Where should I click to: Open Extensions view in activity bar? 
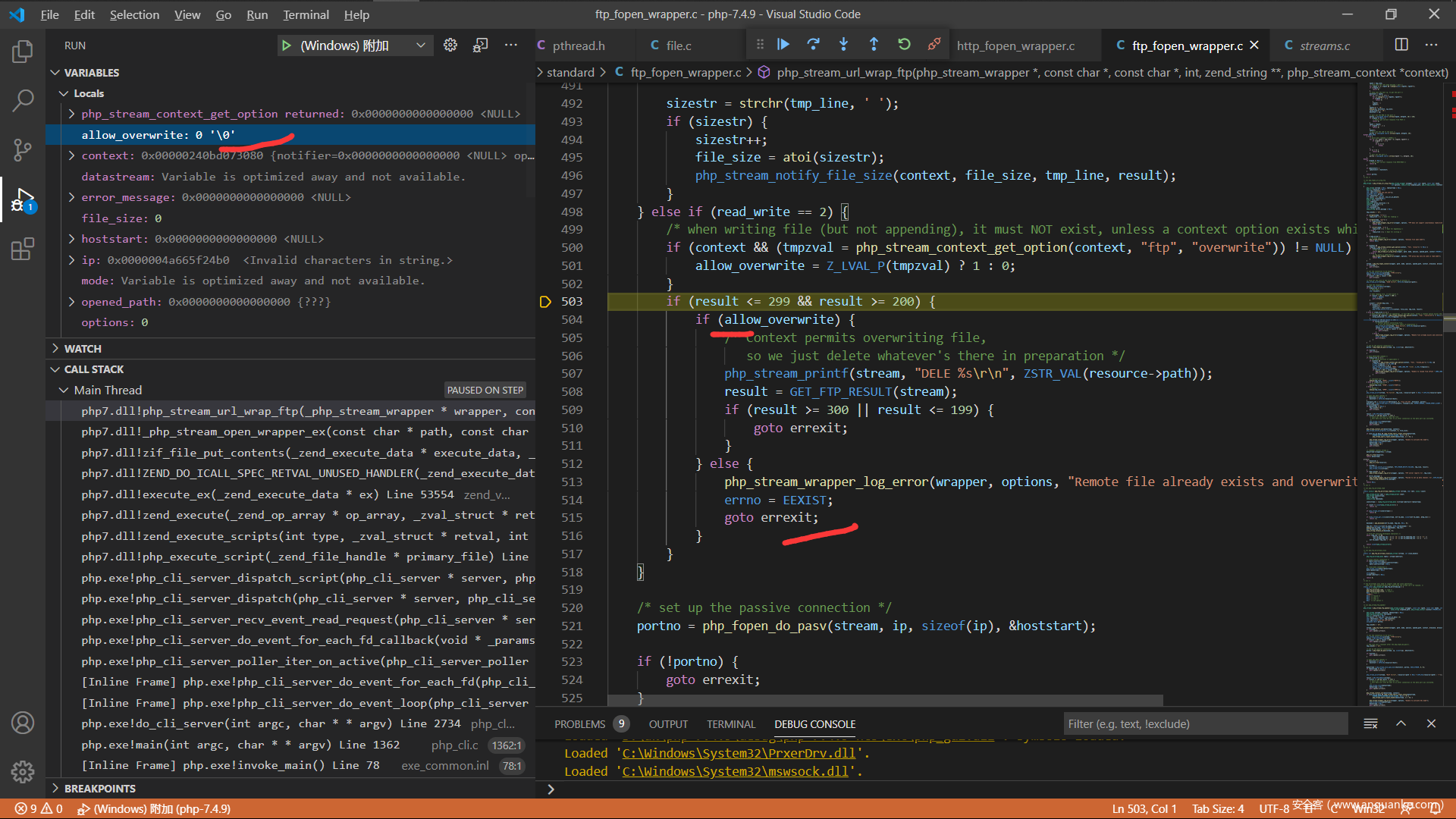[x=23, y=249]
